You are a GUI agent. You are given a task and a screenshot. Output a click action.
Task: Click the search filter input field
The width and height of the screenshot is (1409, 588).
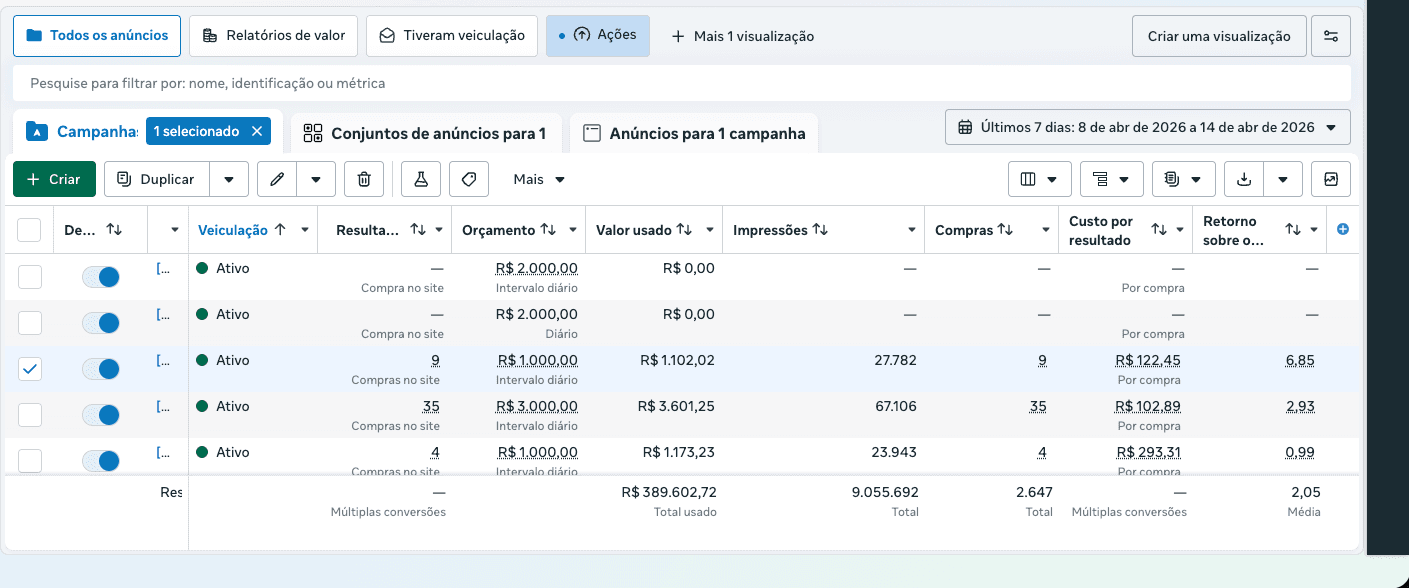(682, 83)
